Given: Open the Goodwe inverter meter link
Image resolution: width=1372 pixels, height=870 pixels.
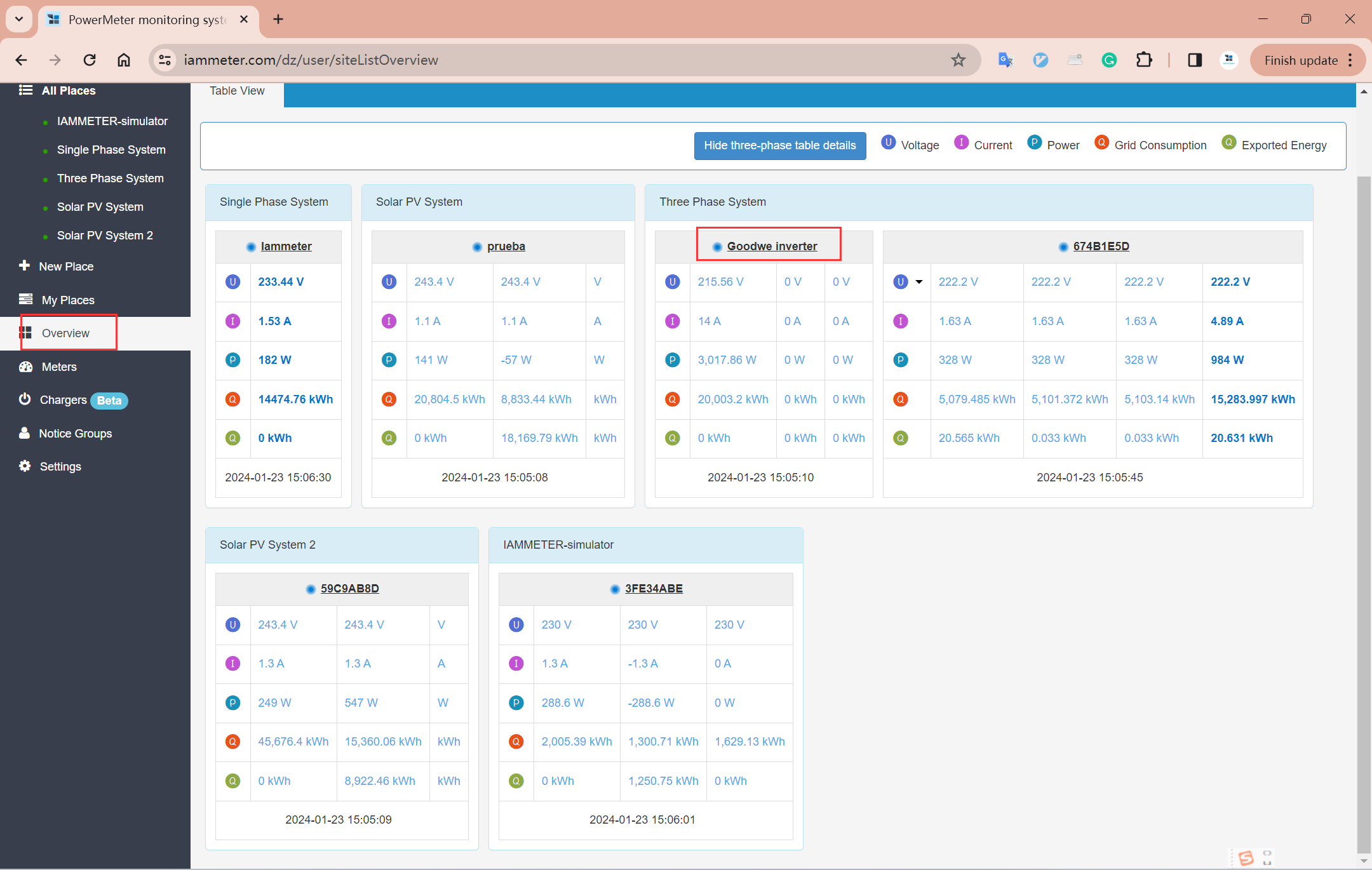Looking at the screenshot, I should (x=772, y=246).
